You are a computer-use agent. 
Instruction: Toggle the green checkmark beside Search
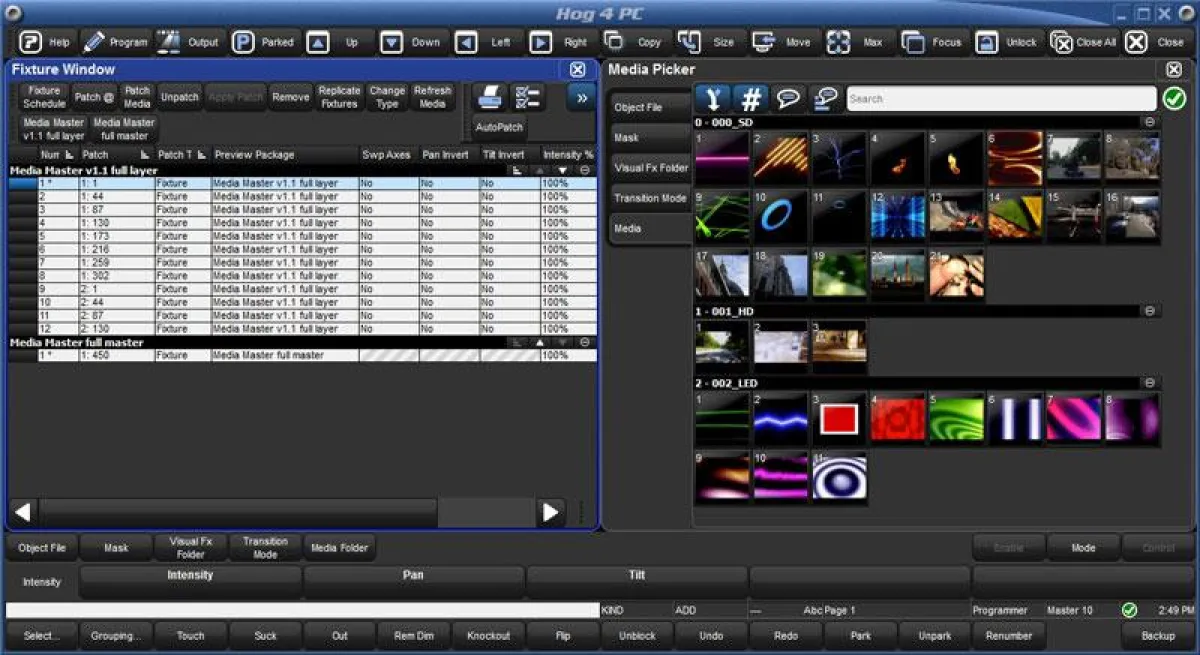1173,98
